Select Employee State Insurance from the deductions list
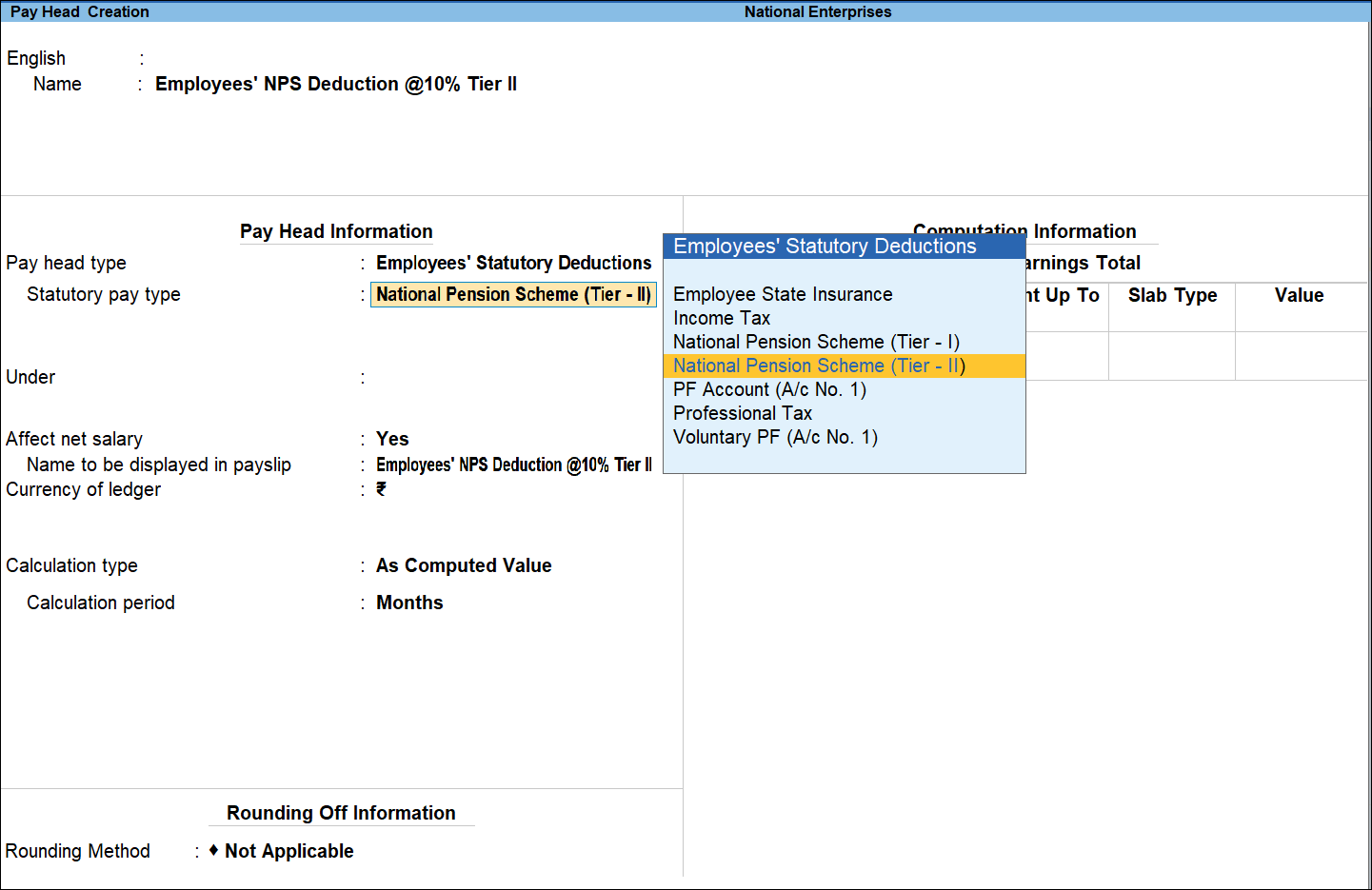The width and height of the screenshot is (1372, 890). click(782, 294)
